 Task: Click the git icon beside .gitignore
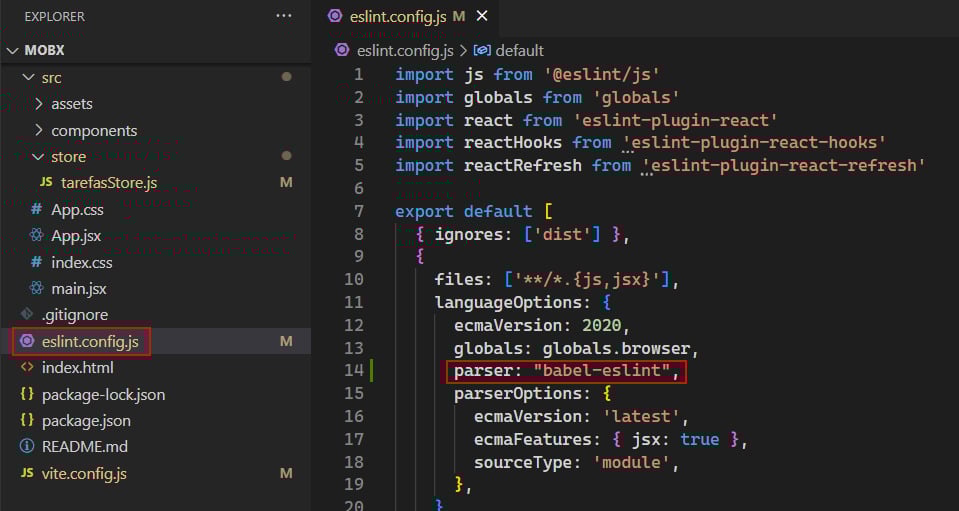(27, 315)
